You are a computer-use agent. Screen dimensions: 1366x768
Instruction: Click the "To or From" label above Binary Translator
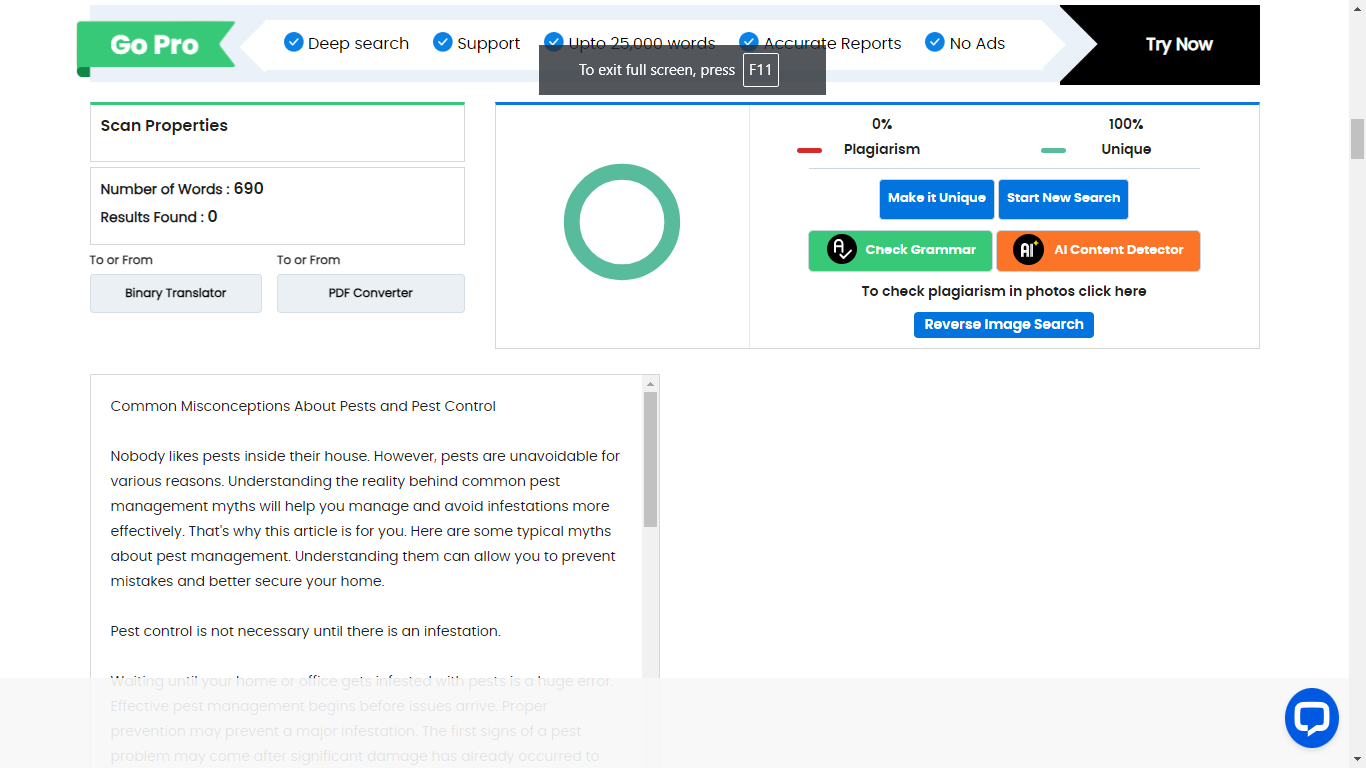point(121,260)
